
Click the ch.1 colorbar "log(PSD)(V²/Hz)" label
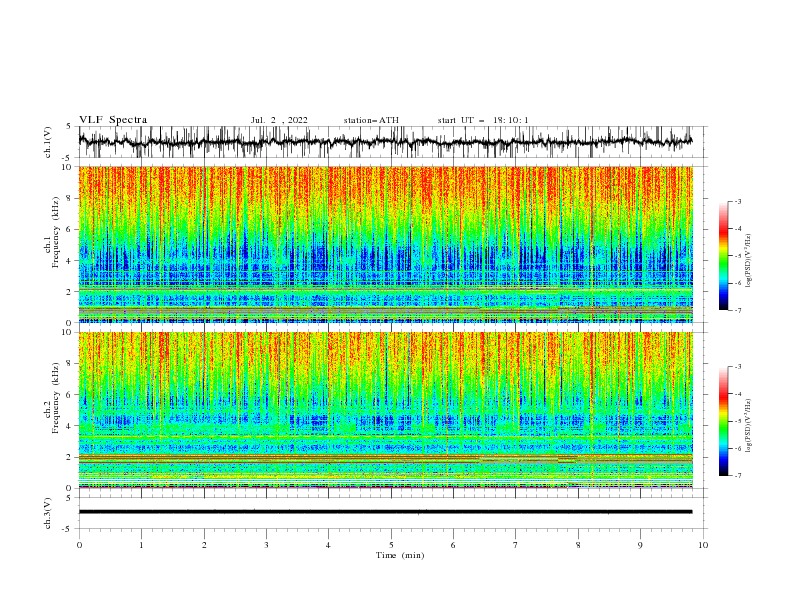click(749, 261)
